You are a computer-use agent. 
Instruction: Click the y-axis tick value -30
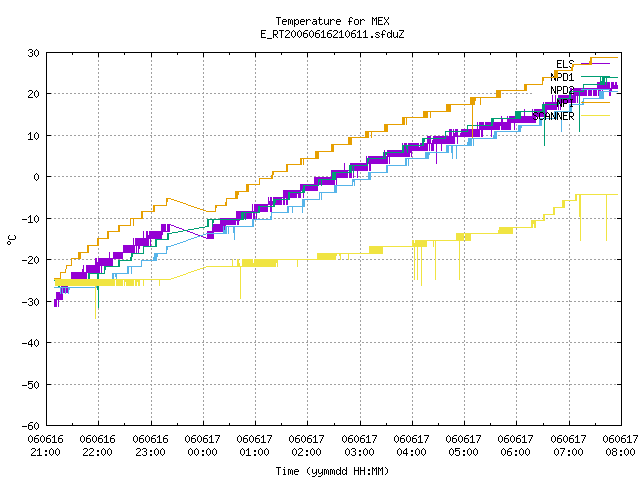tap(30, 302)
